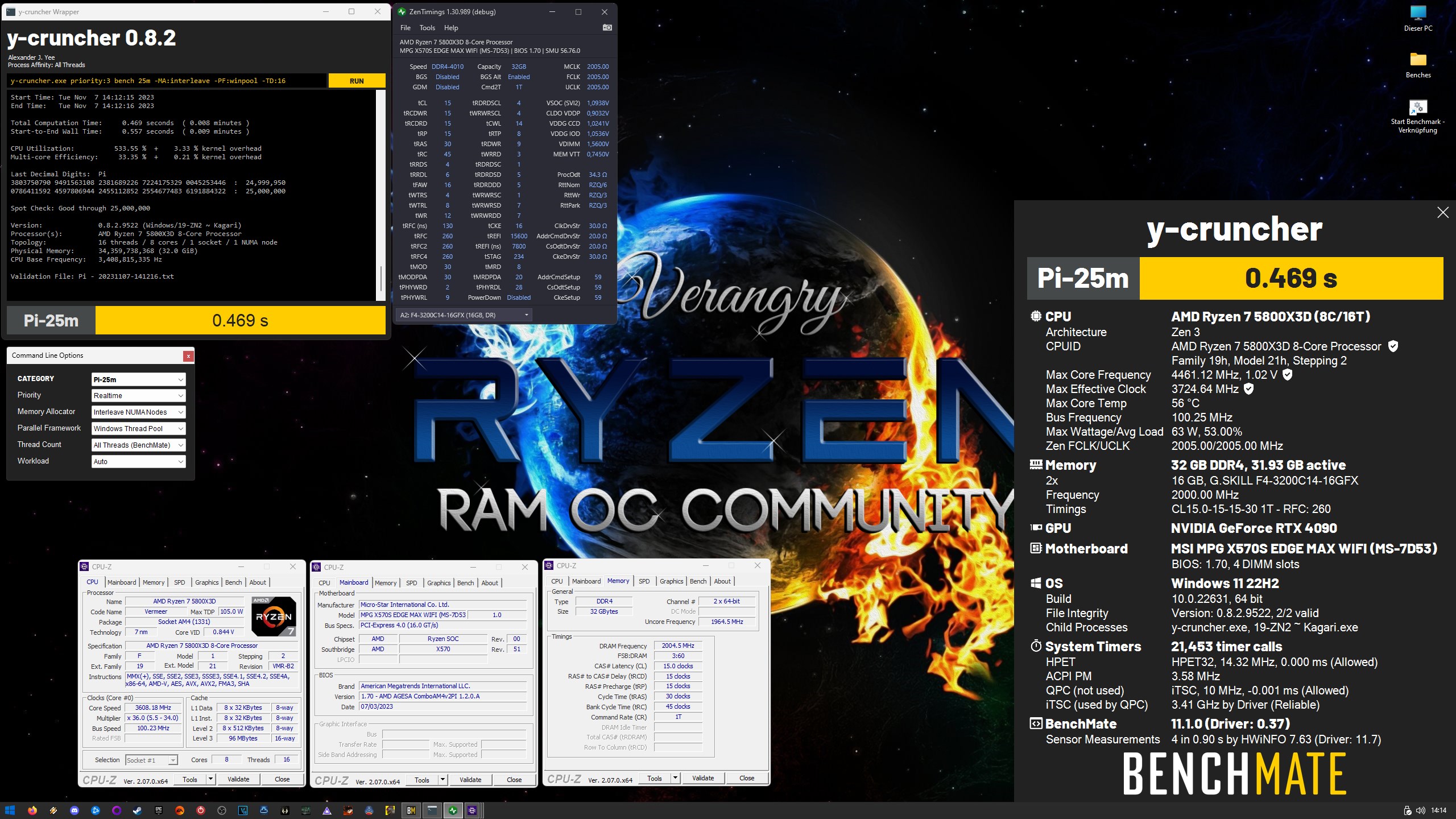Expand Tools arrow in CPU-Z Mainboard window
The height and width of the screenshot is (819, 1456).
[442, 780]
